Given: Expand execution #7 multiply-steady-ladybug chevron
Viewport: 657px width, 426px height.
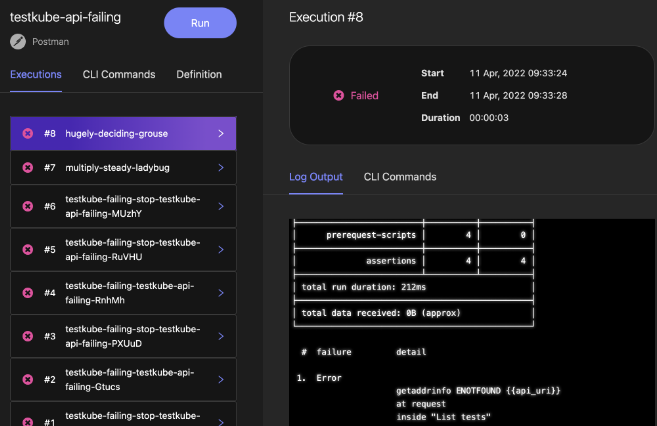Looking at the screenshot, I should [221, 168].
